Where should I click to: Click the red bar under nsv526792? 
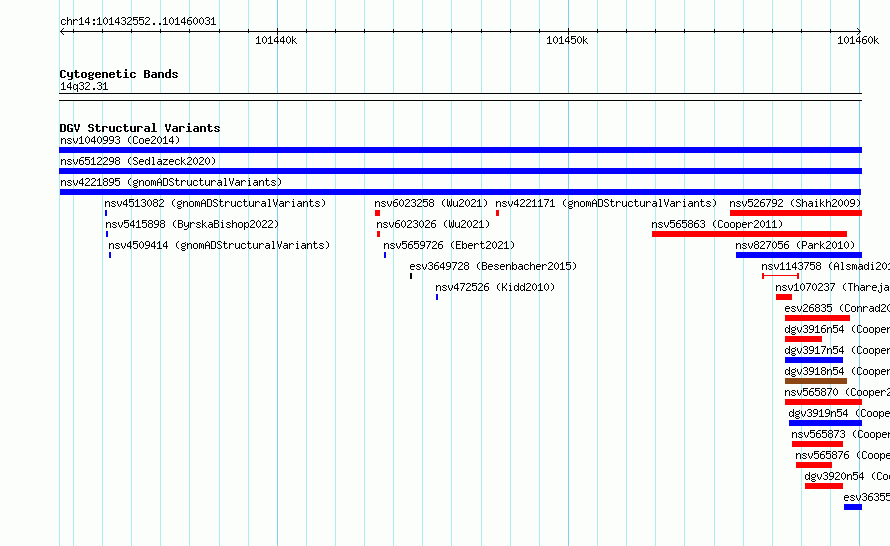point(796,213)
